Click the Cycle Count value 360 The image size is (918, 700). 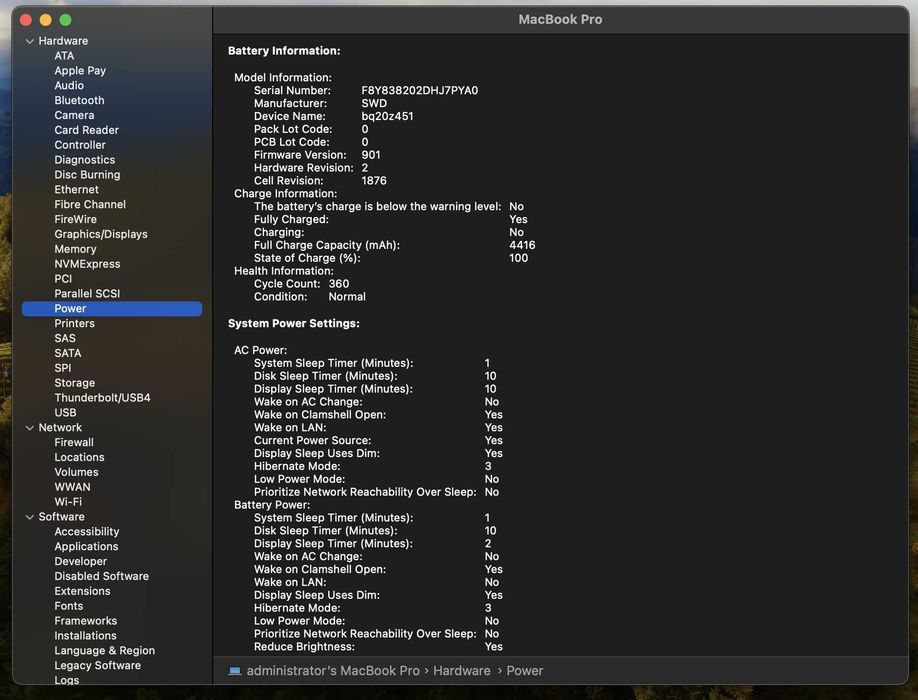(x=339, y=284)
